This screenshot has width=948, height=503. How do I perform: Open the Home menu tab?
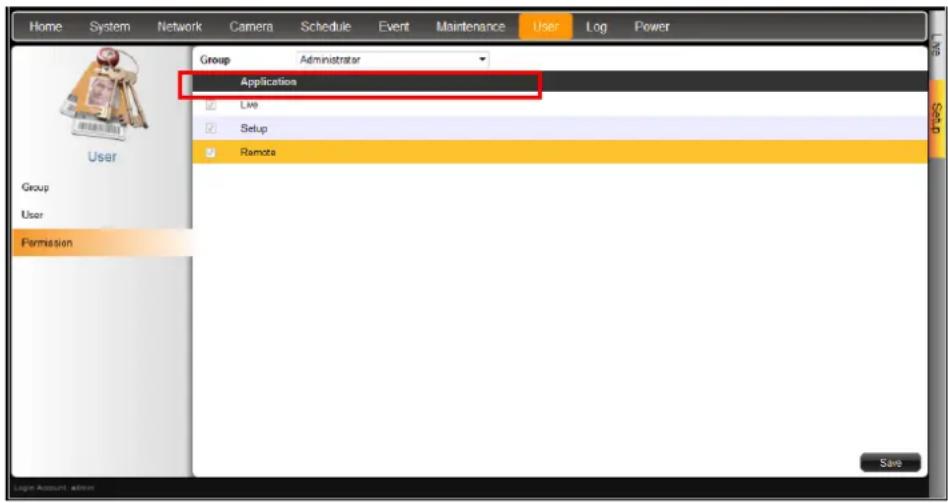click(45, 27)
